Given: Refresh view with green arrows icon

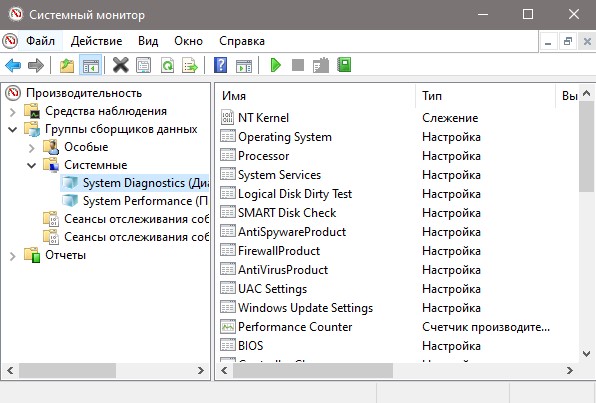Looking at the screenshot, I should pyautogui.click(x=167, y=65).
